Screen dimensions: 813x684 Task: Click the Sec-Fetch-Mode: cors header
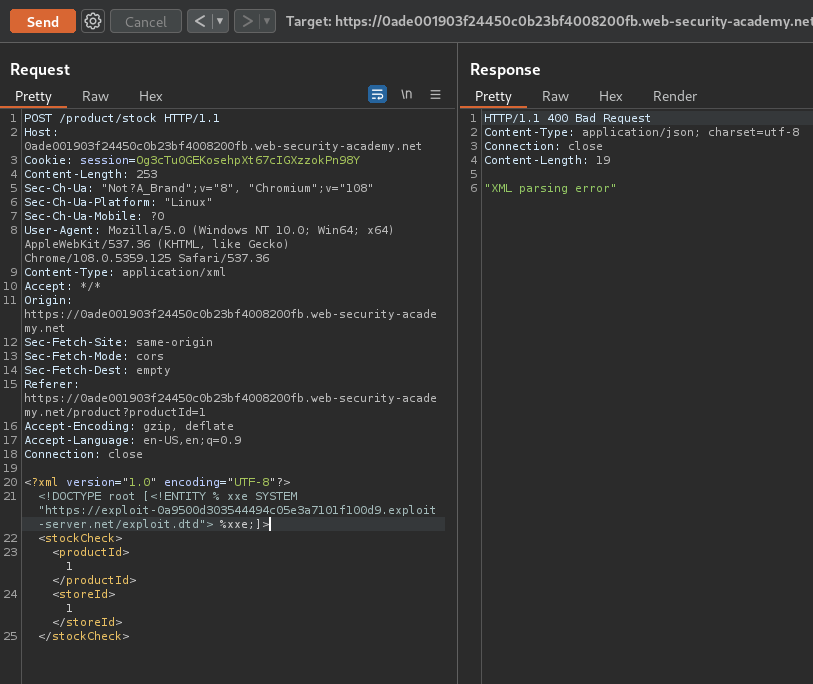click(94, 356)
